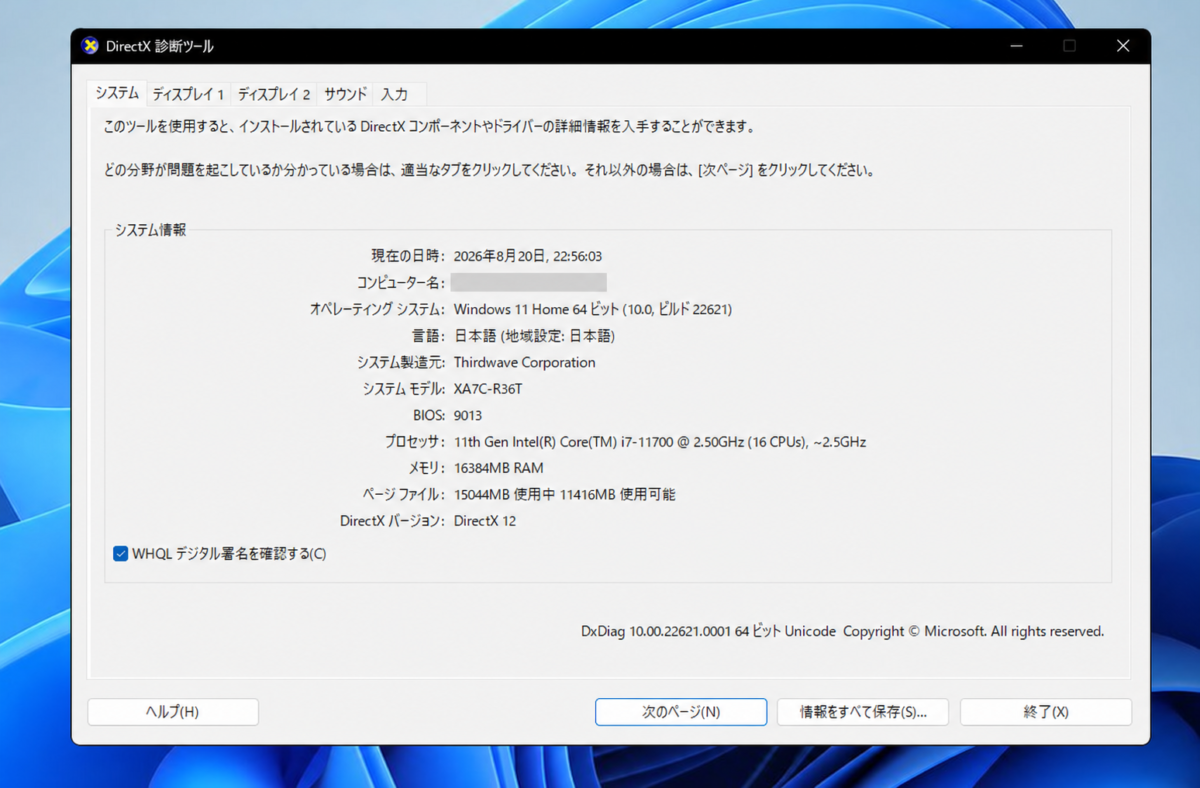Click the ヘルプ(H) button
The width and height of the screenshot is (1200, 788).
click(173, 712)
